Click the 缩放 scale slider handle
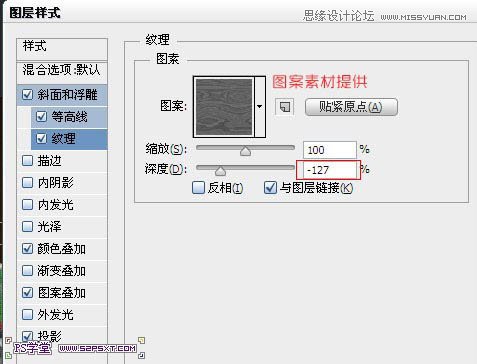Image resolution: width=477 pixels, height=364 pixels. click(245, 151)
